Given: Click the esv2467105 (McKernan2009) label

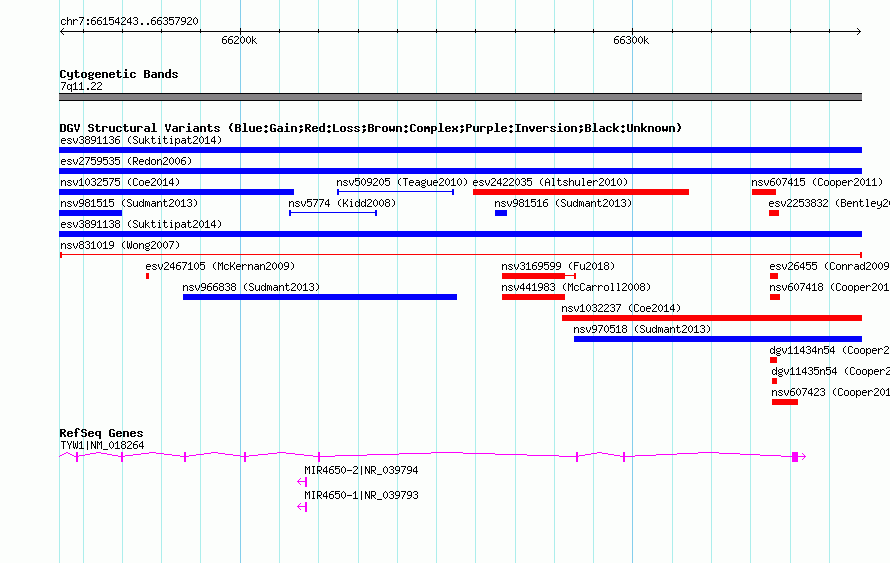Looking at the screenshot, I should 220,266.
